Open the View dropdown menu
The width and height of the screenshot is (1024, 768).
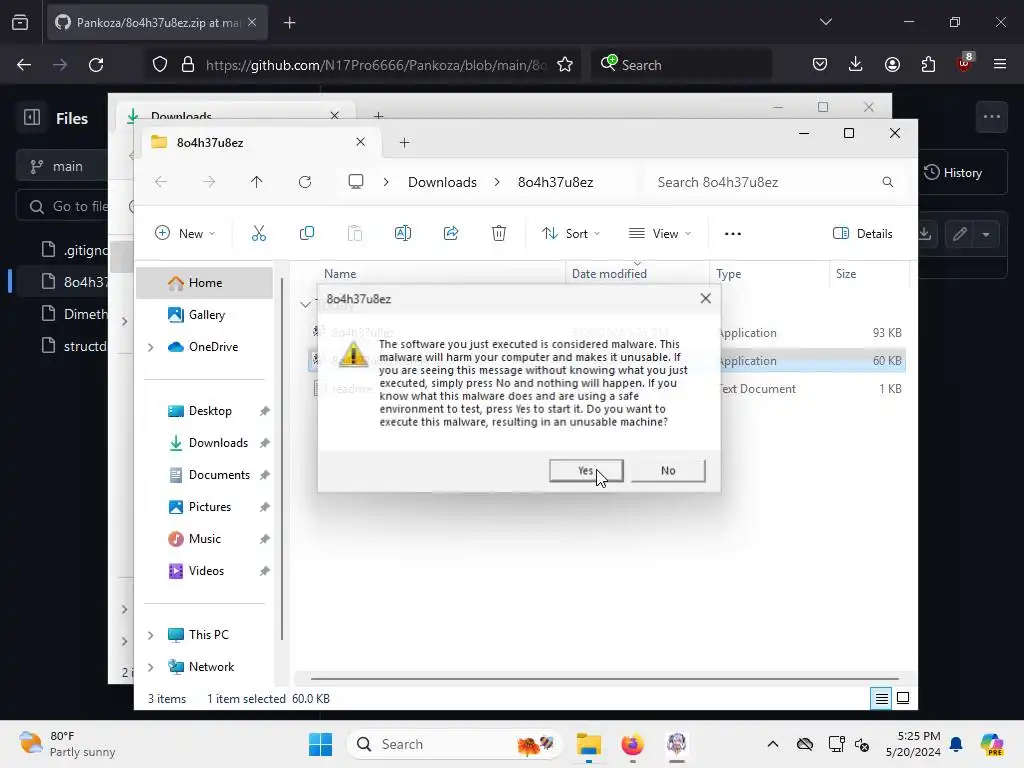[660, 233]
